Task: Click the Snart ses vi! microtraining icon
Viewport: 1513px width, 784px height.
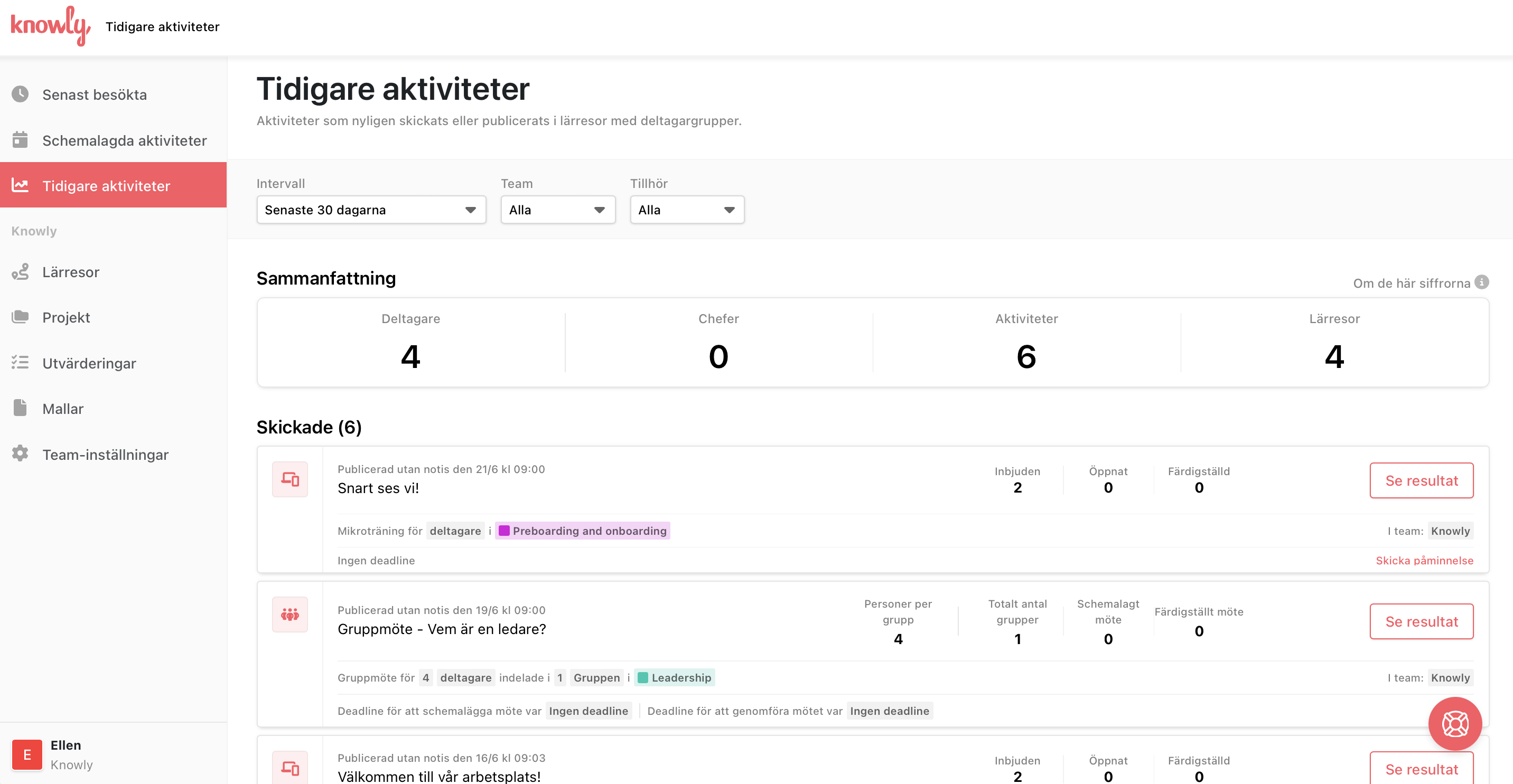Action: (289, 479)
